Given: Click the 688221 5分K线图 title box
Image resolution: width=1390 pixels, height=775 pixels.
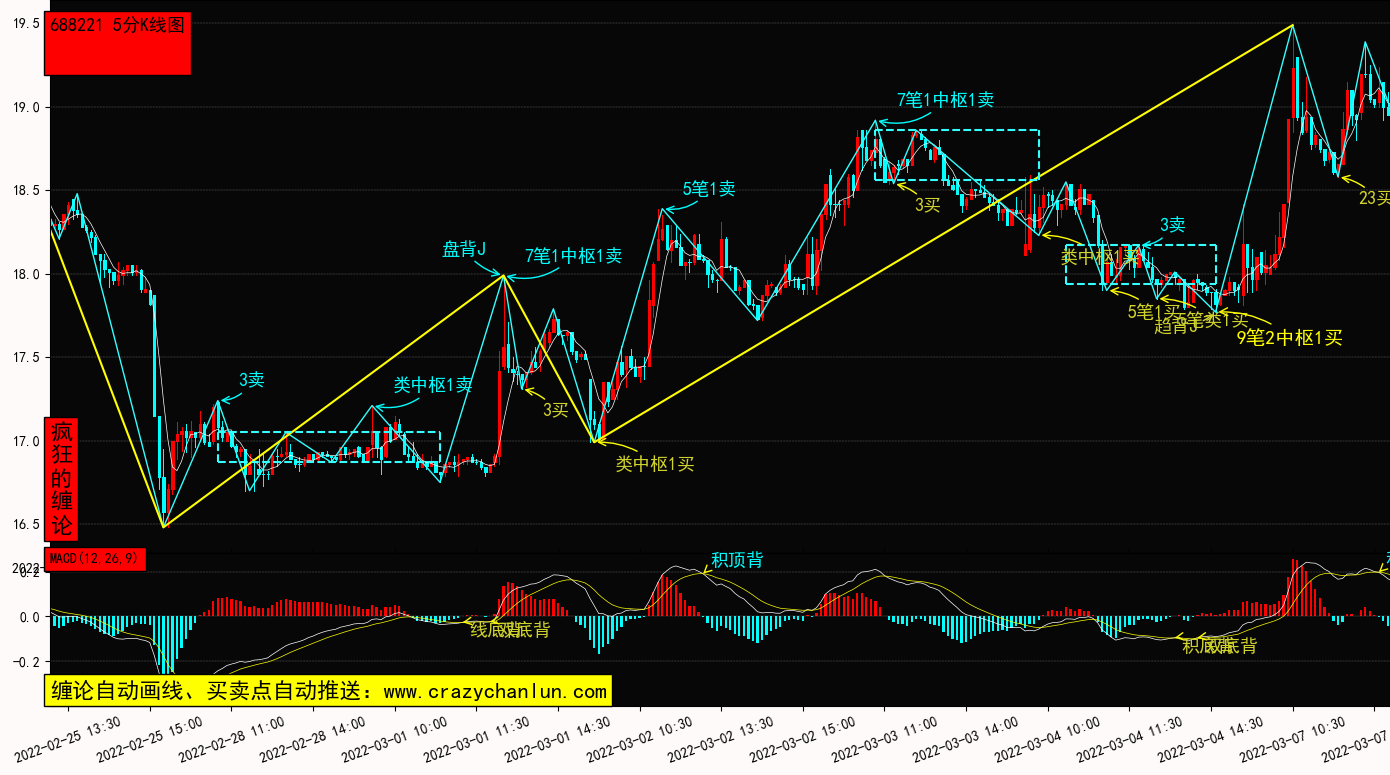Looking at the screenshot, I should [x=118, y=44].
